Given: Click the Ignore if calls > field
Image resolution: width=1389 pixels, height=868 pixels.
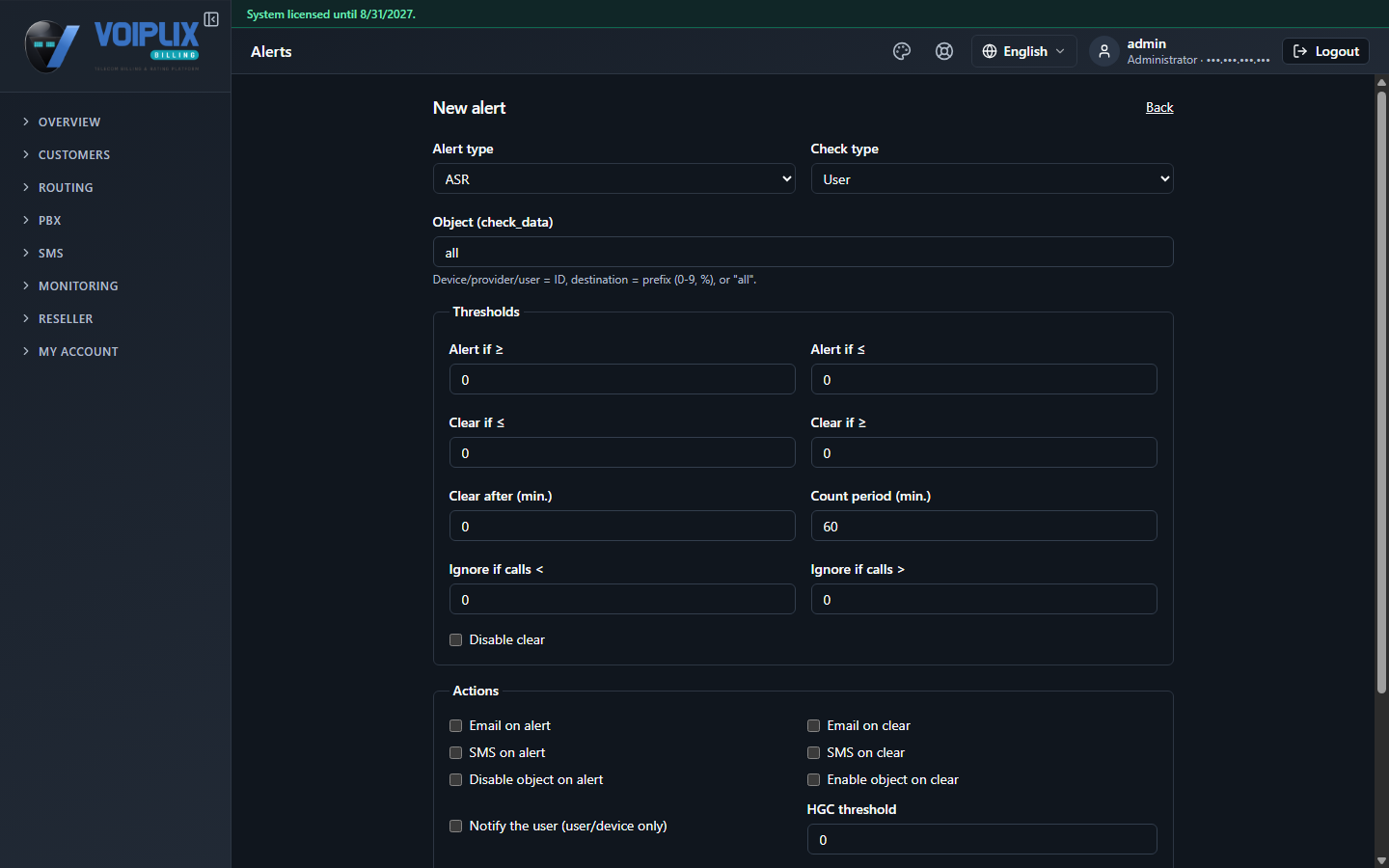Looking at the screenshot, I should [984, 599].
